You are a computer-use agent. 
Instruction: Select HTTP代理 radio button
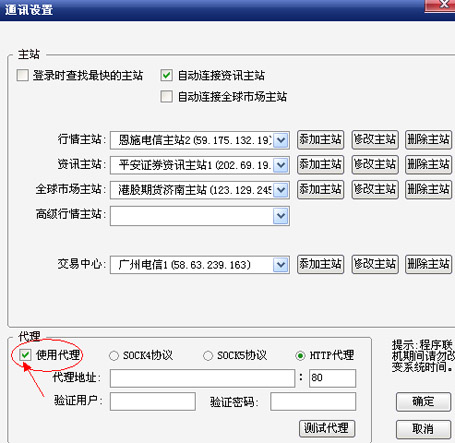click(x=300, y=356)
